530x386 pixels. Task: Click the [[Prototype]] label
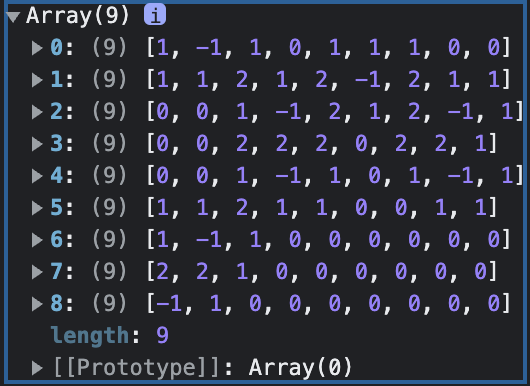pos(138,368)
